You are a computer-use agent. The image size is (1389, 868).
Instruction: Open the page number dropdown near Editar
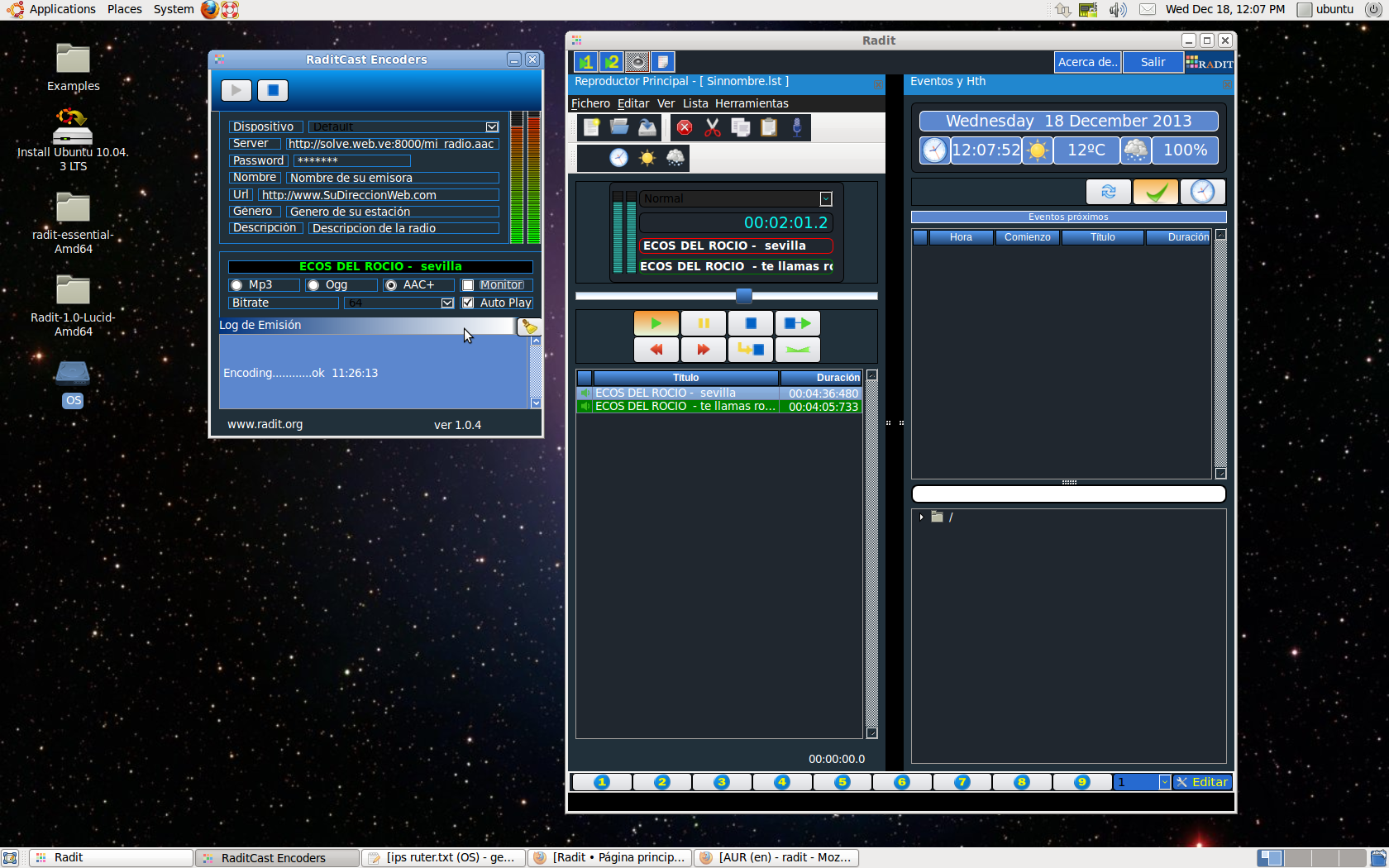(x=1164, y=782)
